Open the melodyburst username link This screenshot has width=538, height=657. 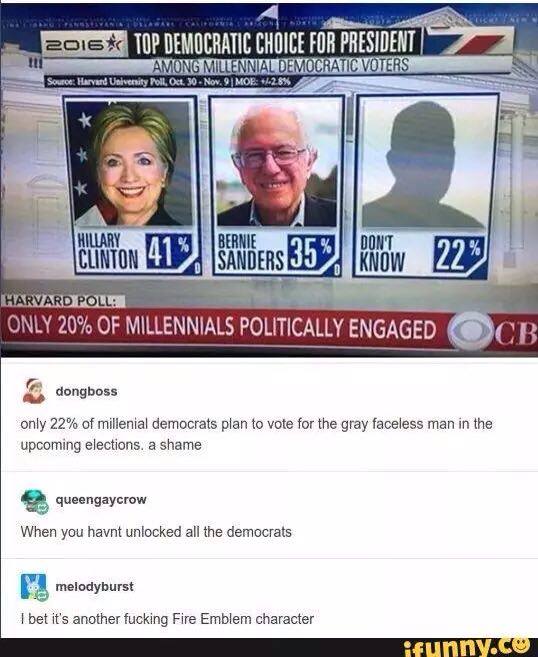(95, 586)
